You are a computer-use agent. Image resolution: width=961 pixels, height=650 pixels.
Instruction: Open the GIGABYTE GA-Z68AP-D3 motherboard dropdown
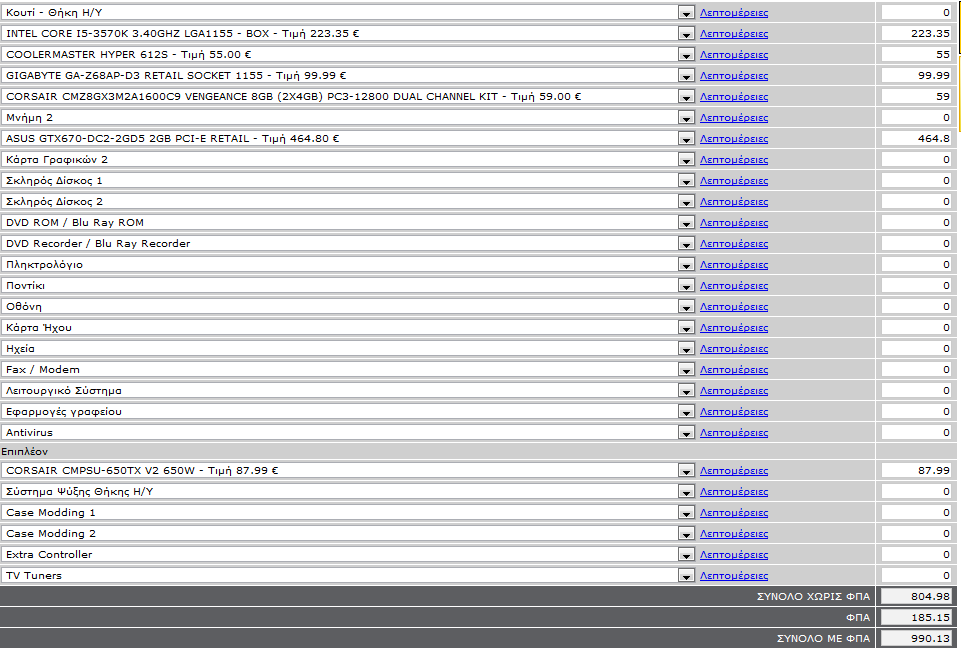348,75
